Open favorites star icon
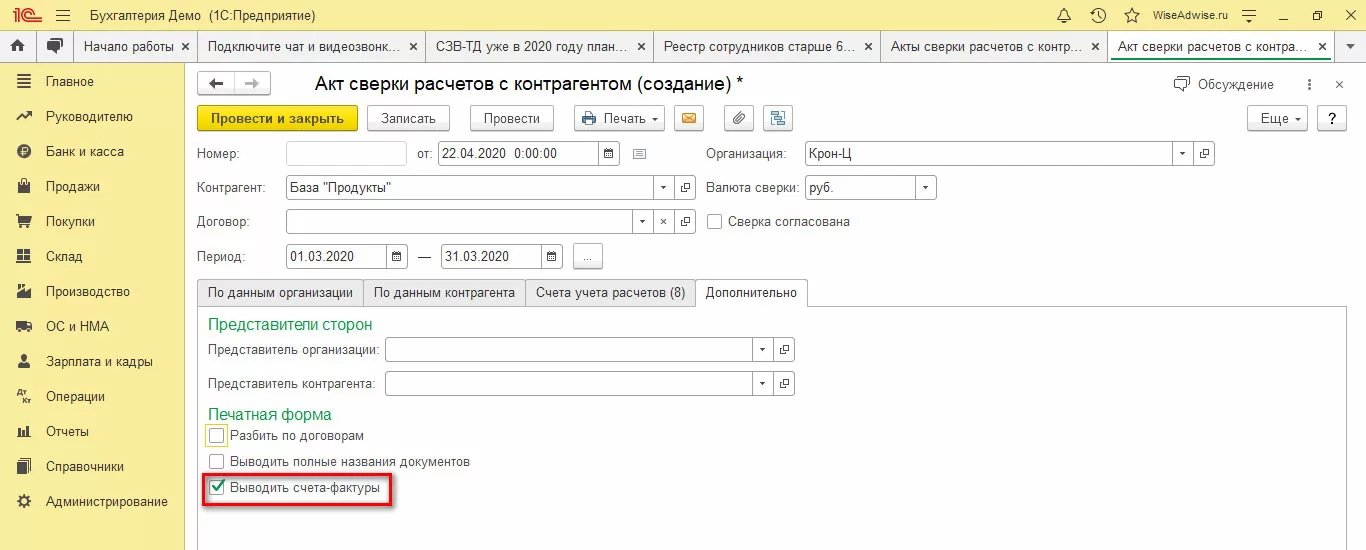 pos(1131,16)
